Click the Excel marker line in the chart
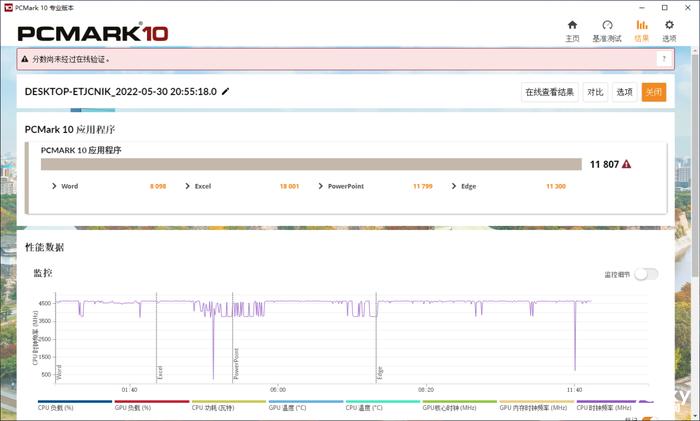Screen dimensions: 700x421 click(157, 338)
